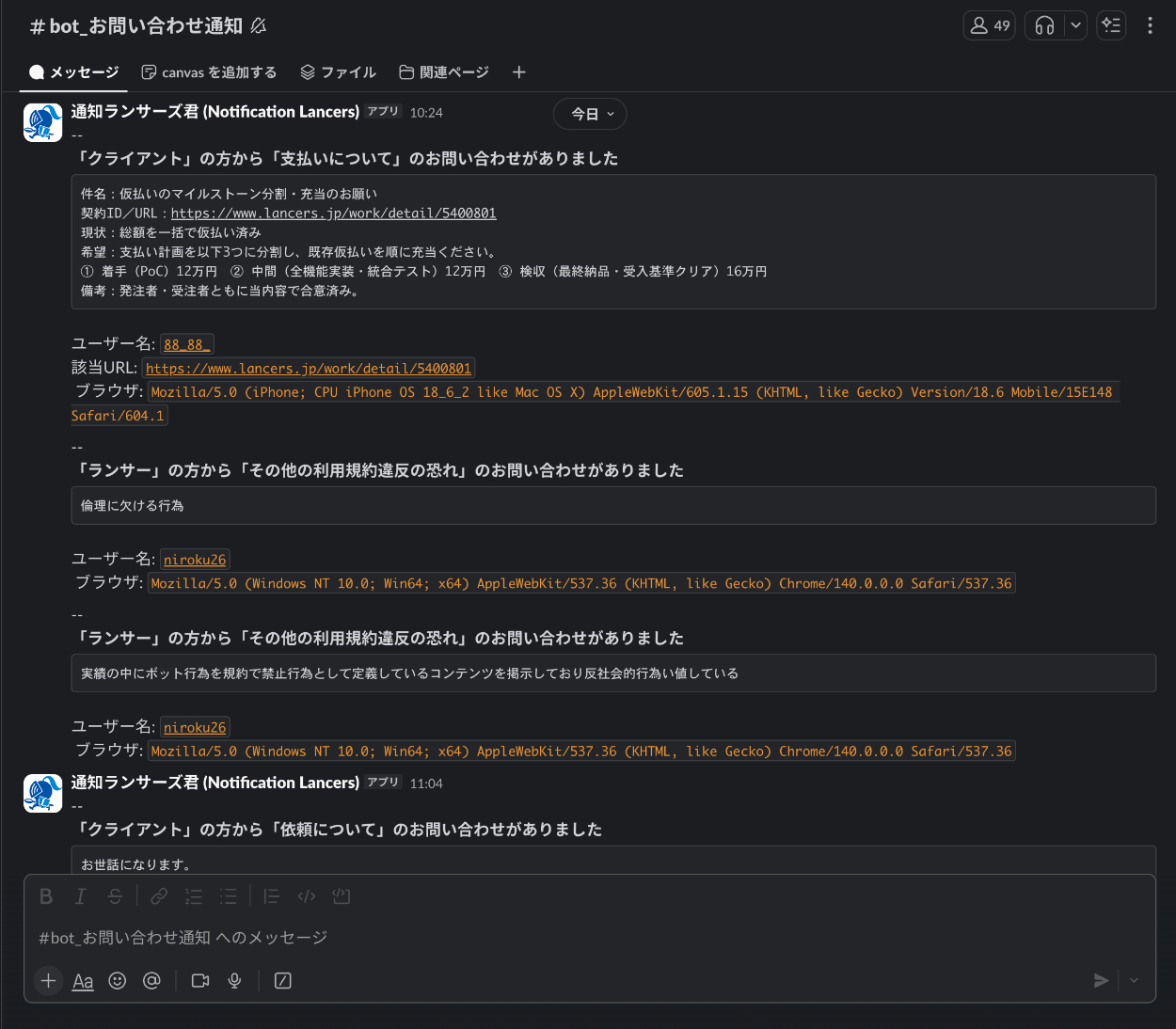The width and height of the screenshot is (1176, 1029).
Task: Toggle bold formatting in the composer
Action: [x=46, y=896]
